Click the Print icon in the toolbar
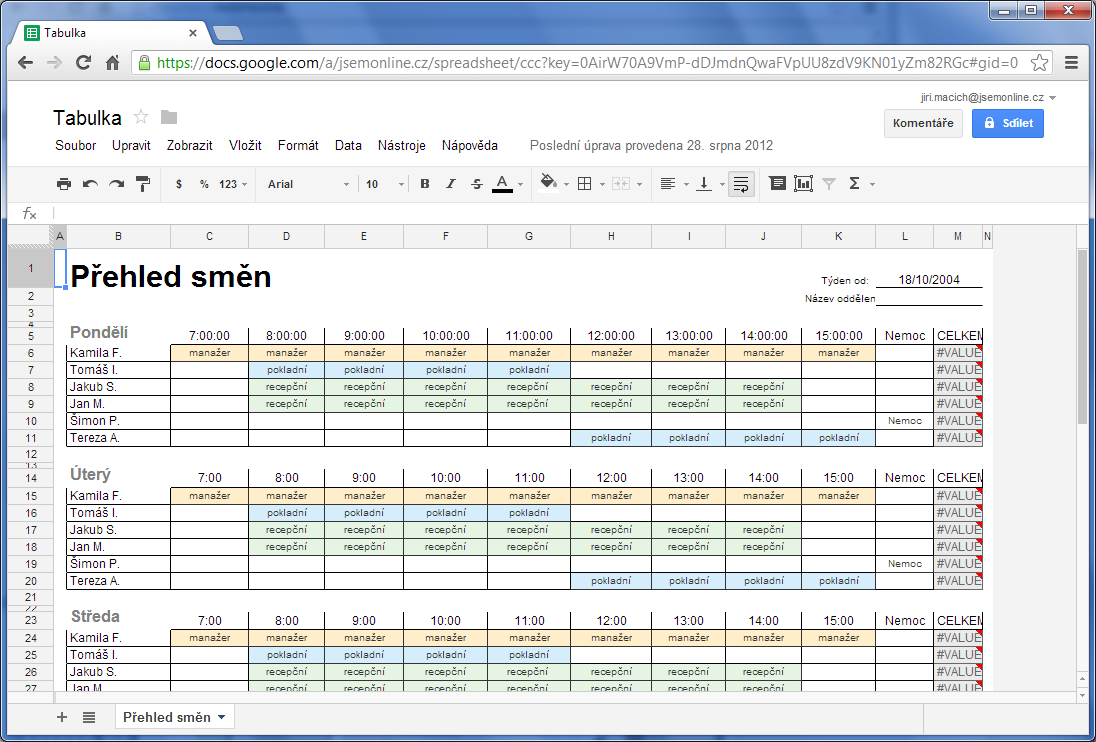The width and height of the screenshot is (1096, 742). click(x=64, y=184)
